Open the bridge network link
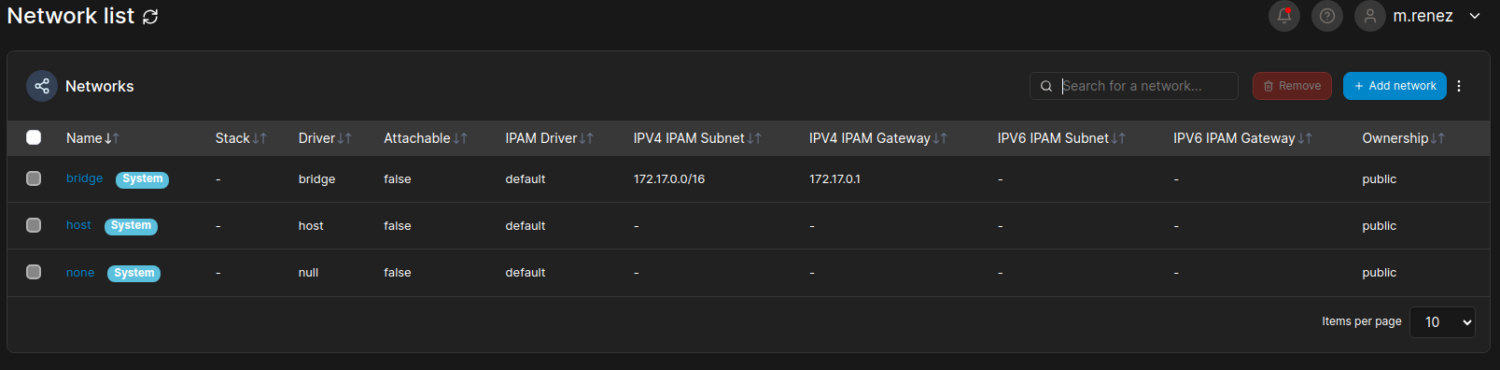 pyautogui.click(x=84, y=178)
